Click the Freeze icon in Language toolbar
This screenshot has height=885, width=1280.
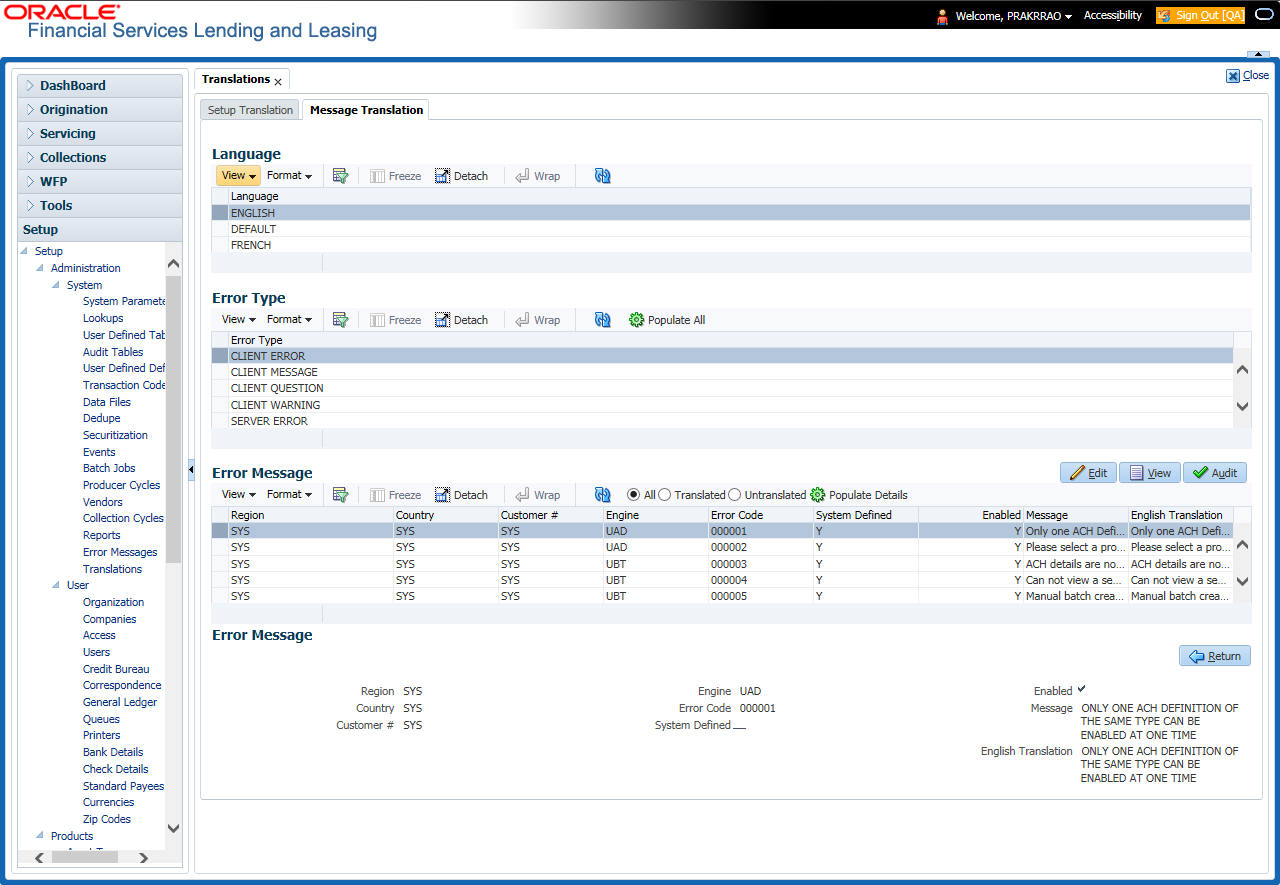[x=395, y=176]
